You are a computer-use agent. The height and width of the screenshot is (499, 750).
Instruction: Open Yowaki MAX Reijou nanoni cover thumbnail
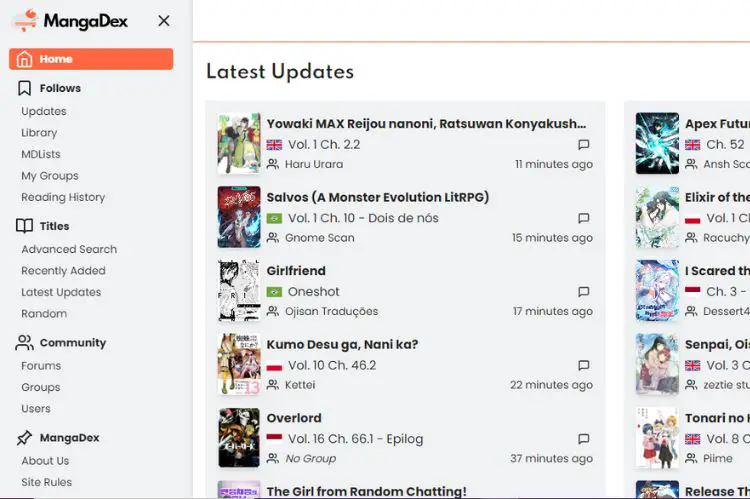(239, 144)
